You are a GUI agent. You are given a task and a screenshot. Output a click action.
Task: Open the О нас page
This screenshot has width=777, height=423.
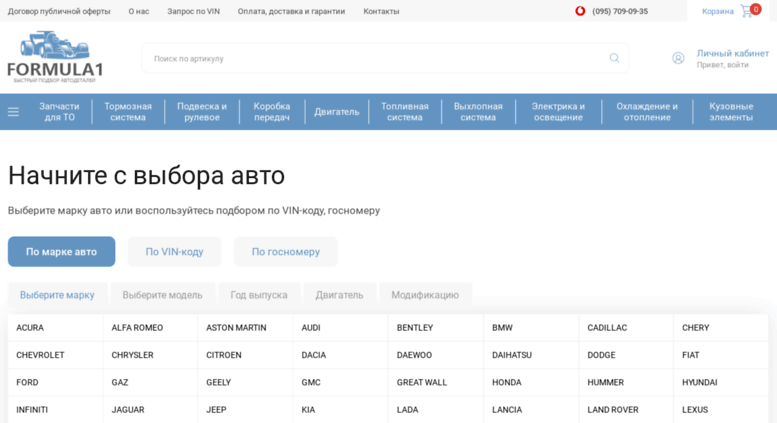[x=139, y=11]
